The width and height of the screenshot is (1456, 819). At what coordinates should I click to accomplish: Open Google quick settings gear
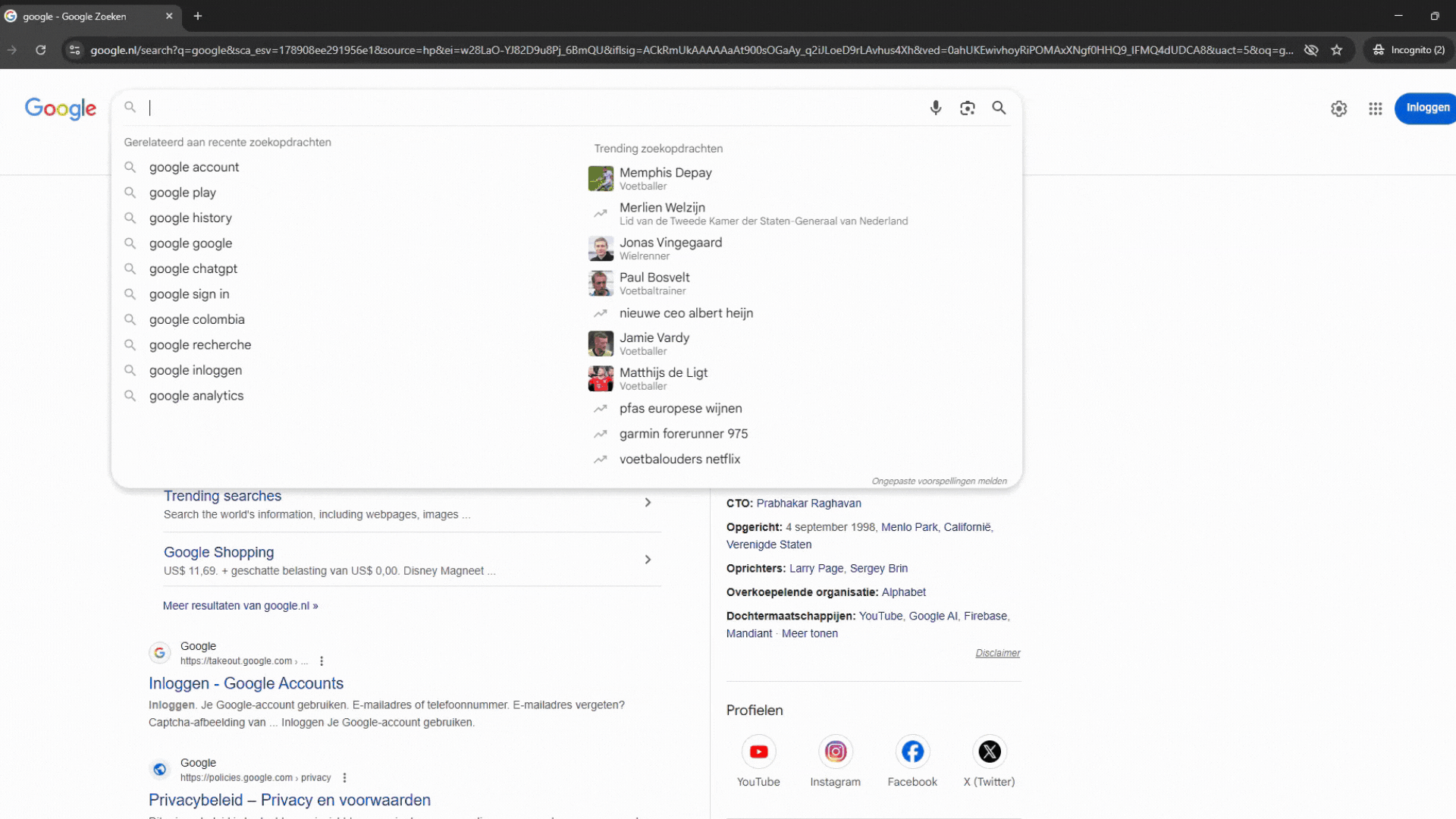click(1339, 108)
